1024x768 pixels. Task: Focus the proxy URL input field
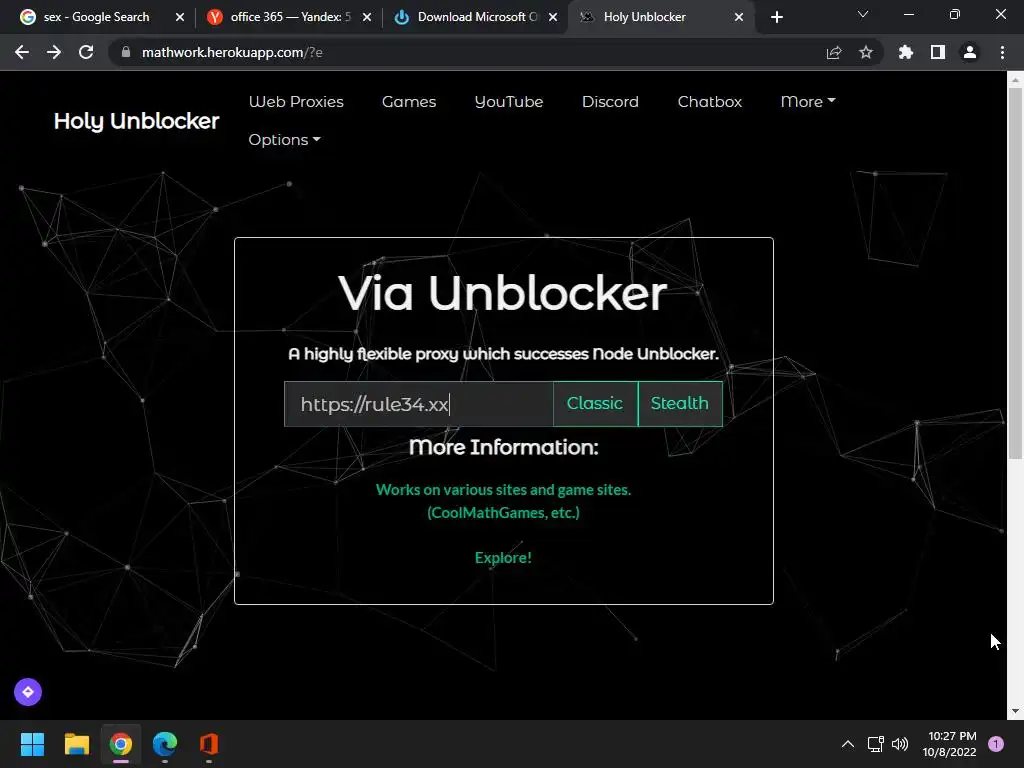coord(419,404)
